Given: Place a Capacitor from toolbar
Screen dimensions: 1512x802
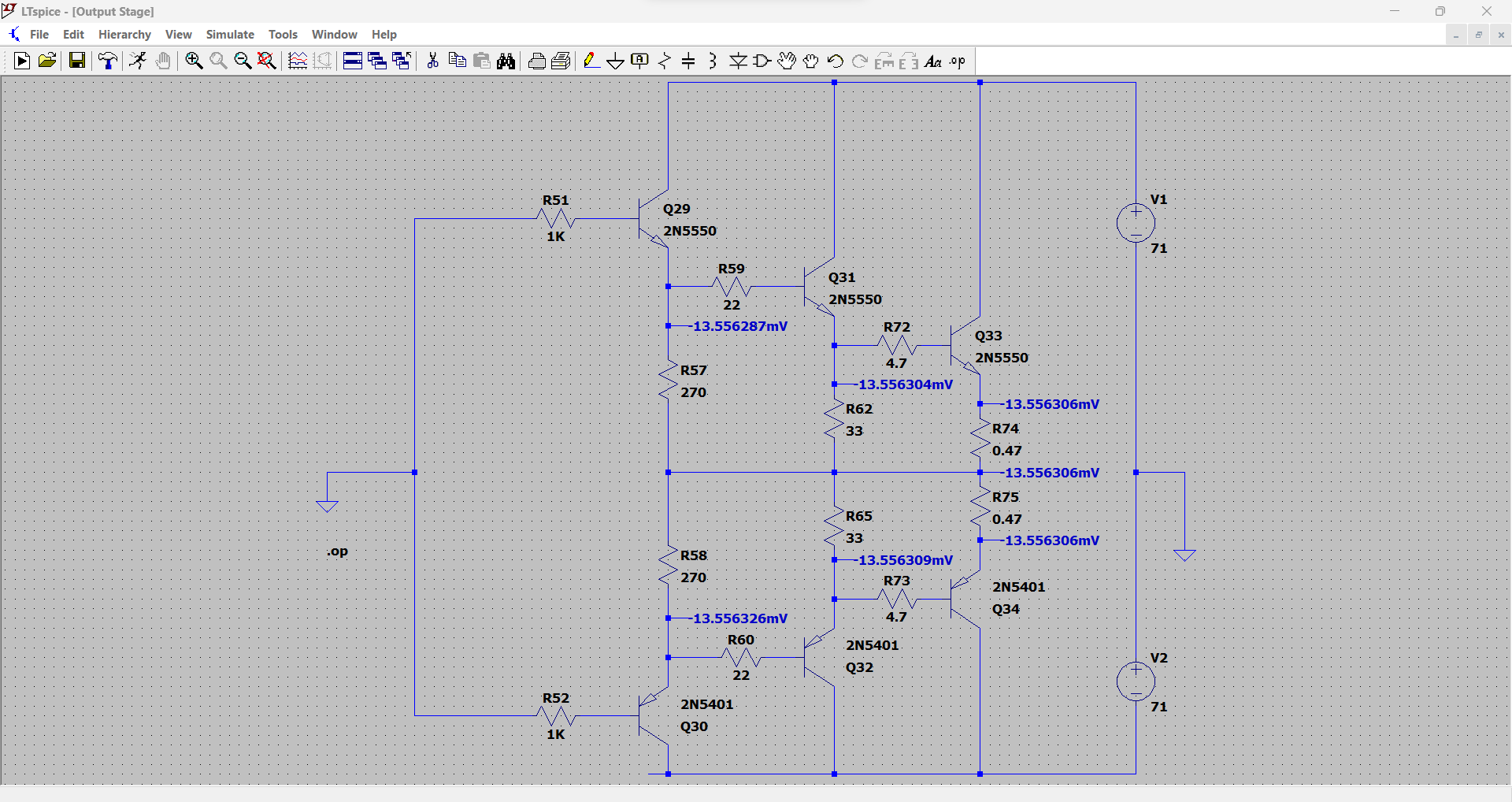Looking at the screenshot, I should (688, 61).
